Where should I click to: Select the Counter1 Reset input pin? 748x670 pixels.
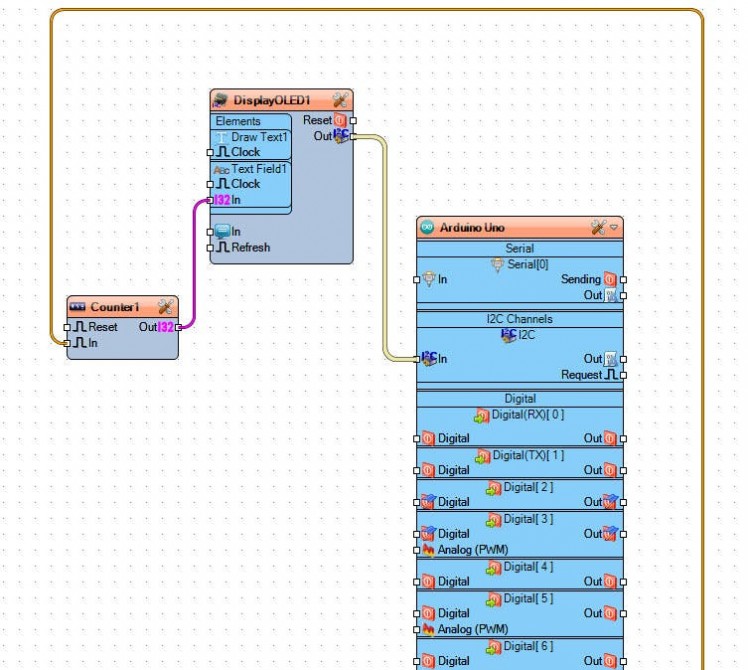click(67, 327)
